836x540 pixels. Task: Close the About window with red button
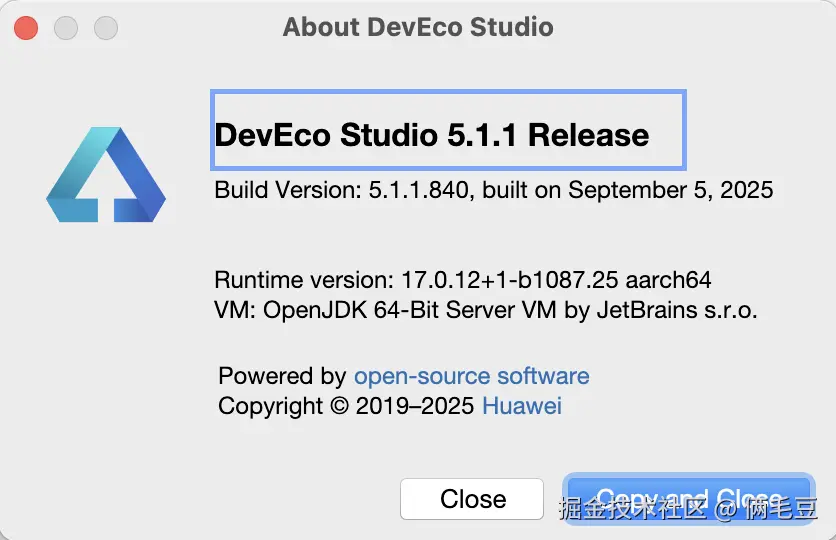[x=26, y=28]
